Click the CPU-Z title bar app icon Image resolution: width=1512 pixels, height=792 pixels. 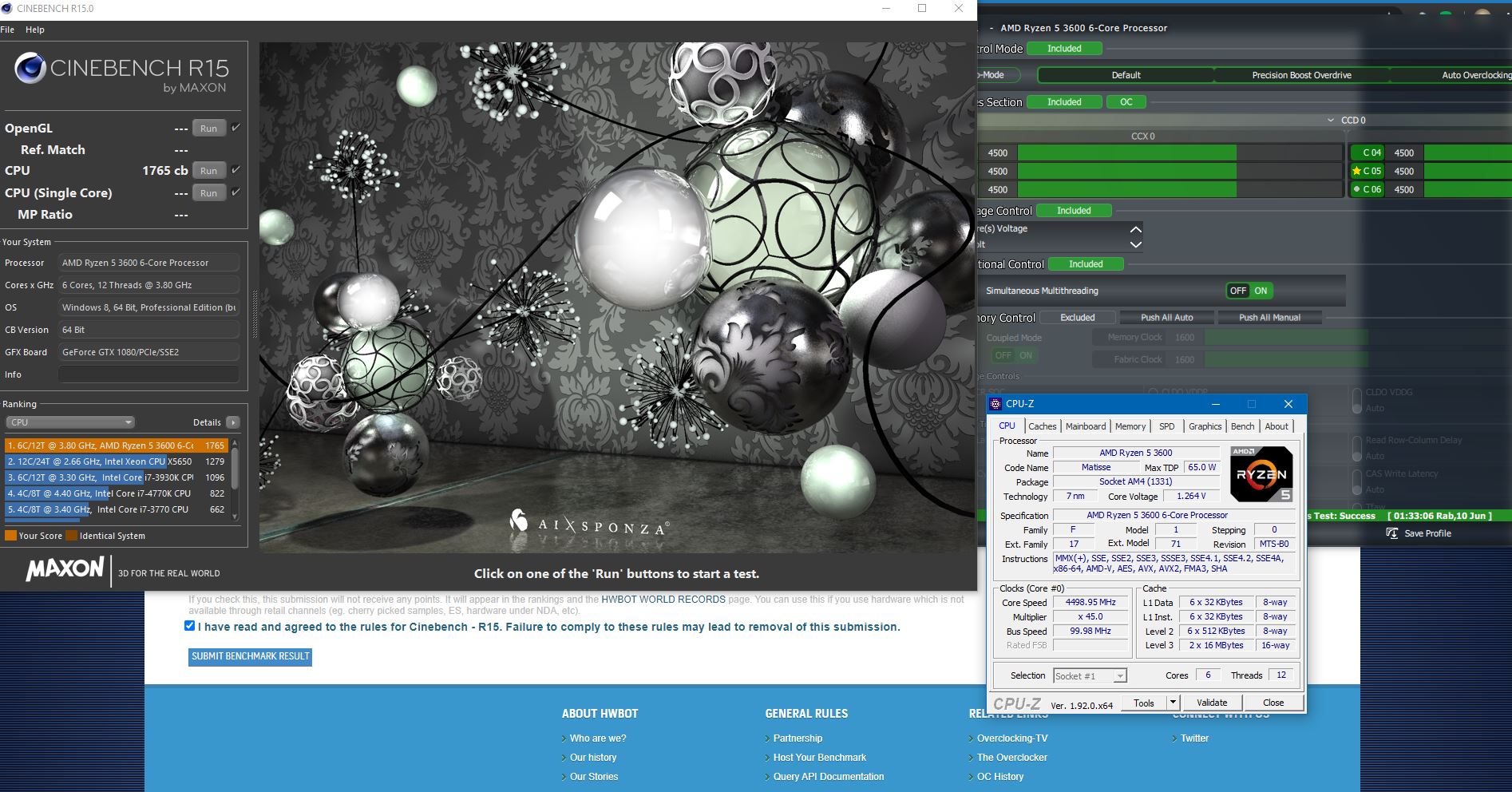995,404
